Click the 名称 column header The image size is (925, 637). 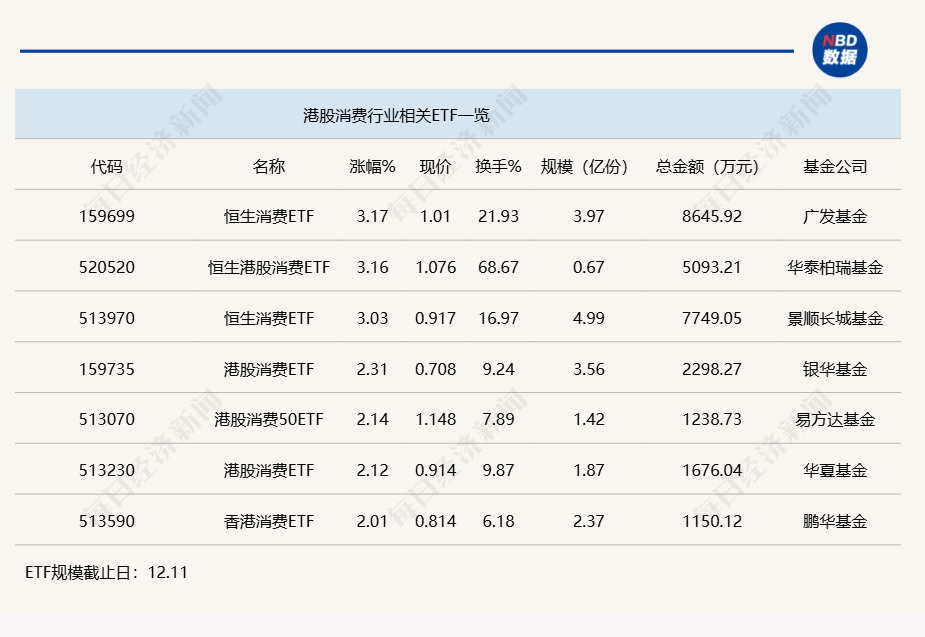click(x=269, y=167)
